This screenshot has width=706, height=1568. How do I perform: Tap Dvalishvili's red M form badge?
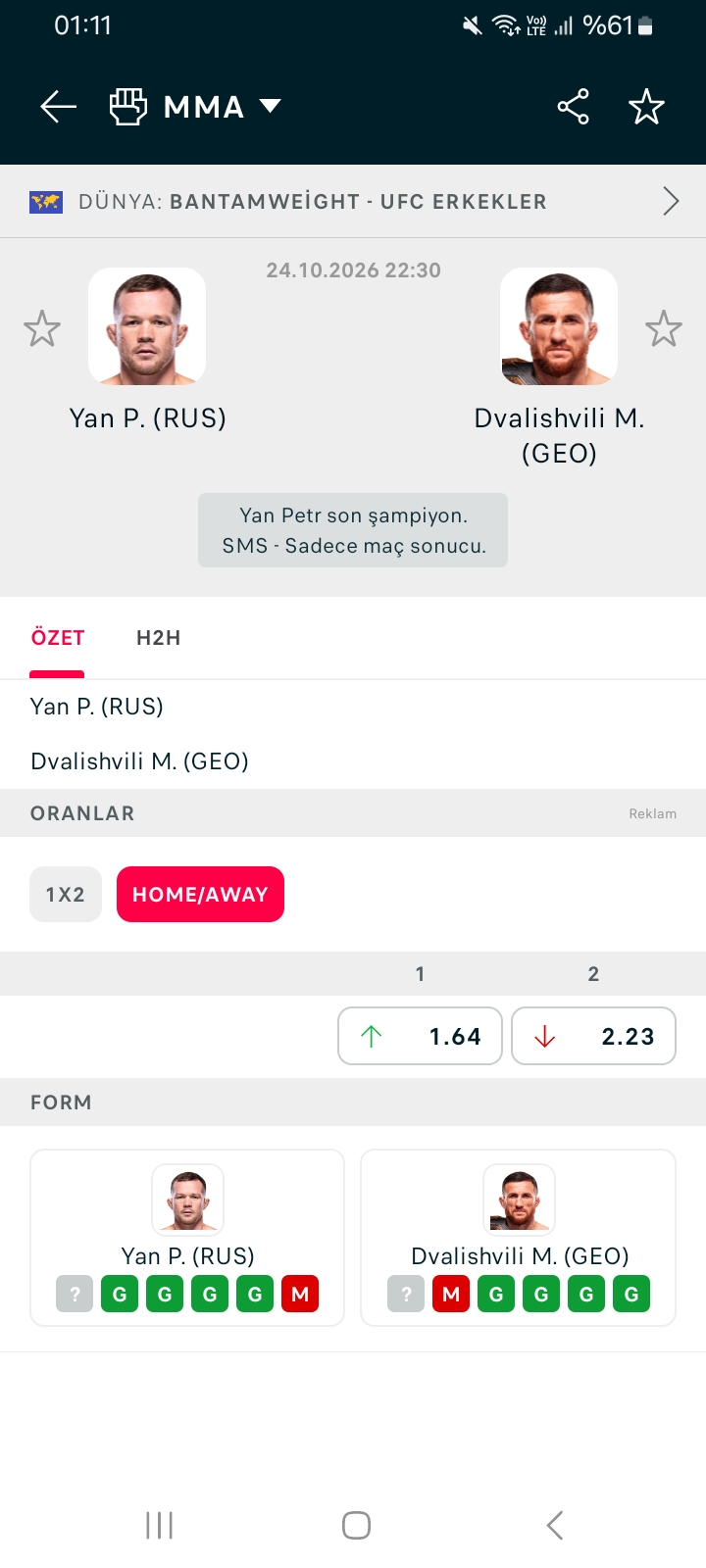click(x=451, y=1294)
